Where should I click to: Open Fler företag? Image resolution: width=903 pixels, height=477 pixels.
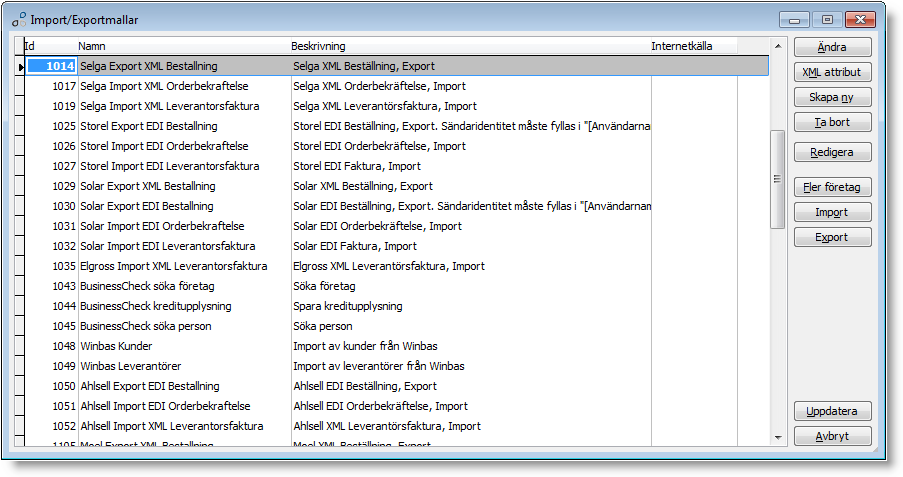(x=832, y=187)
